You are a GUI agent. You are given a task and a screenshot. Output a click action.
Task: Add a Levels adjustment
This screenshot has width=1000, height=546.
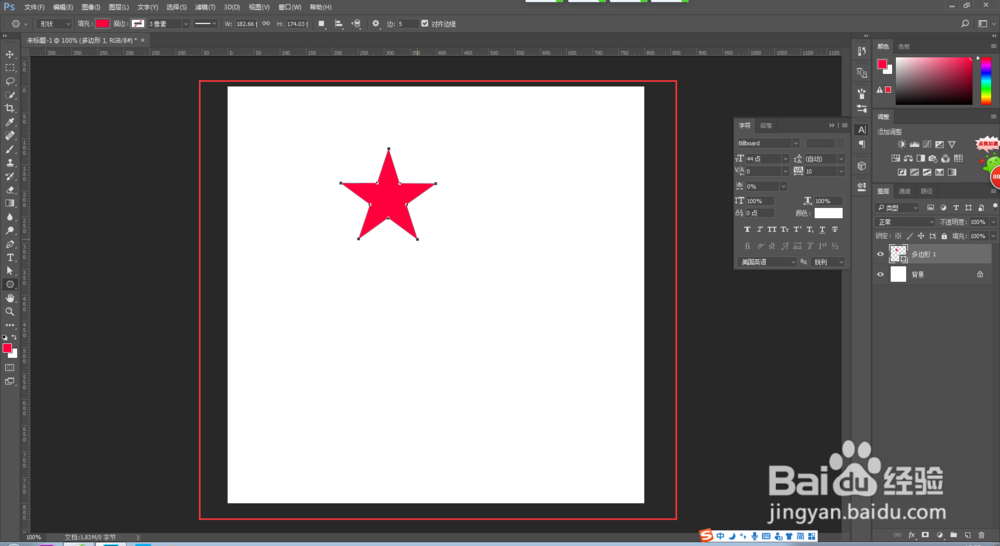[x=914, y=144]
